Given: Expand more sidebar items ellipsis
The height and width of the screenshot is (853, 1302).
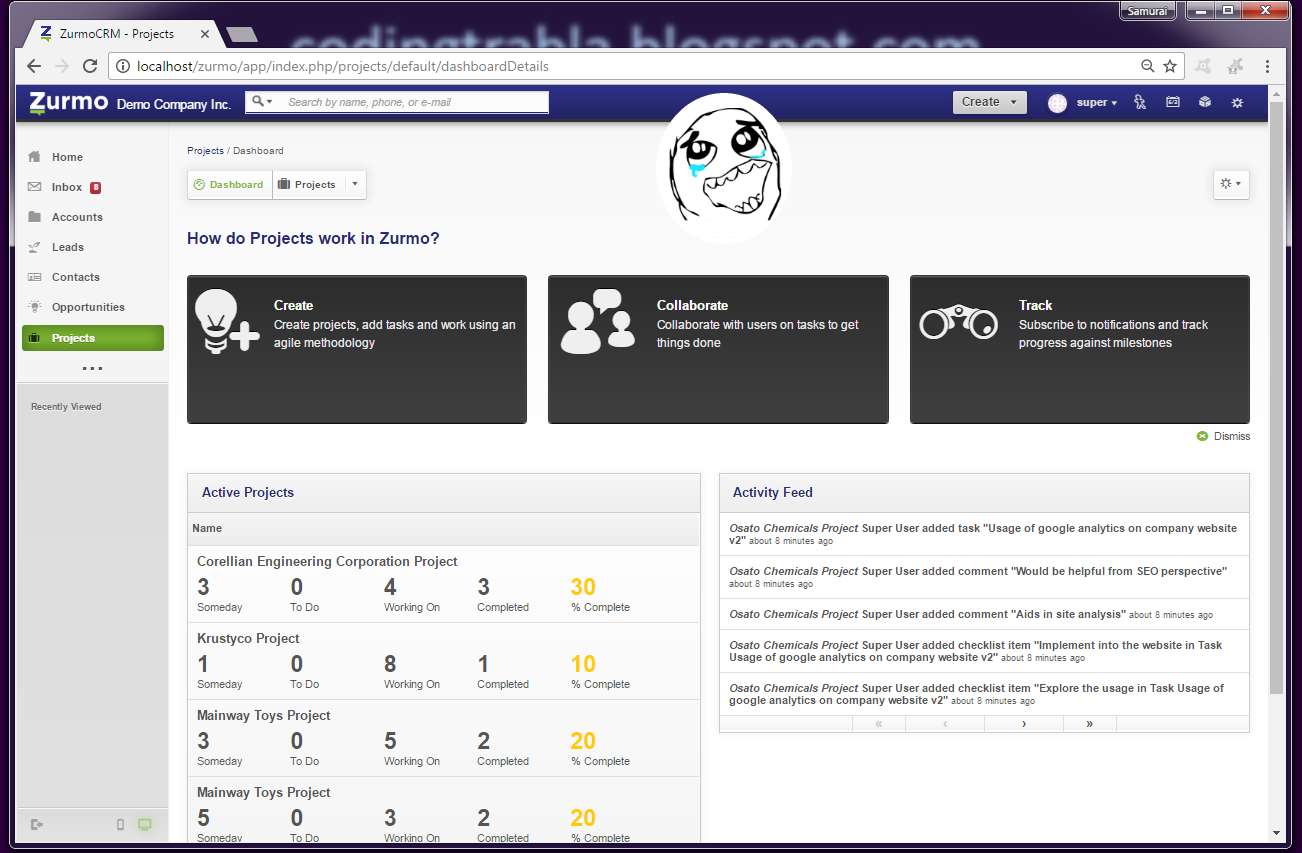Looking at the screenshot, I should (x=92, y=368).
